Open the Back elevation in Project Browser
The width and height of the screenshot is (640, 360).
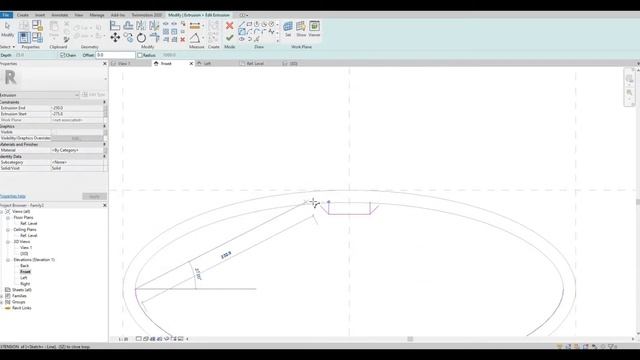coord(24,266)
